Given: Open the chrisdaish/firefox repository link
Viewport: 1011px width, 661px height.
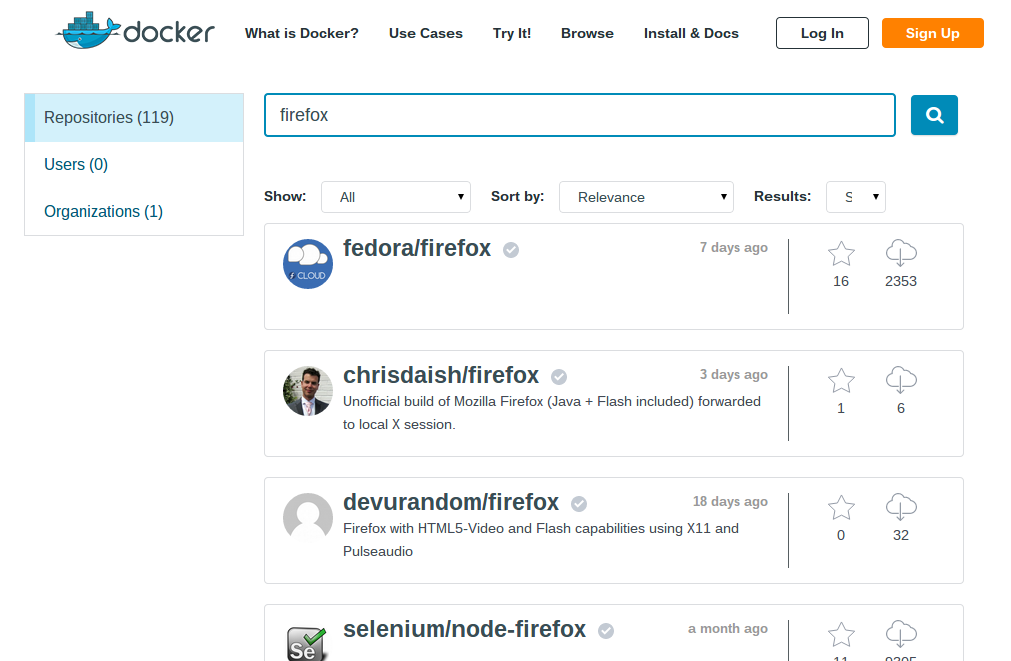Looking at the screenshot, I should (440, 375).
